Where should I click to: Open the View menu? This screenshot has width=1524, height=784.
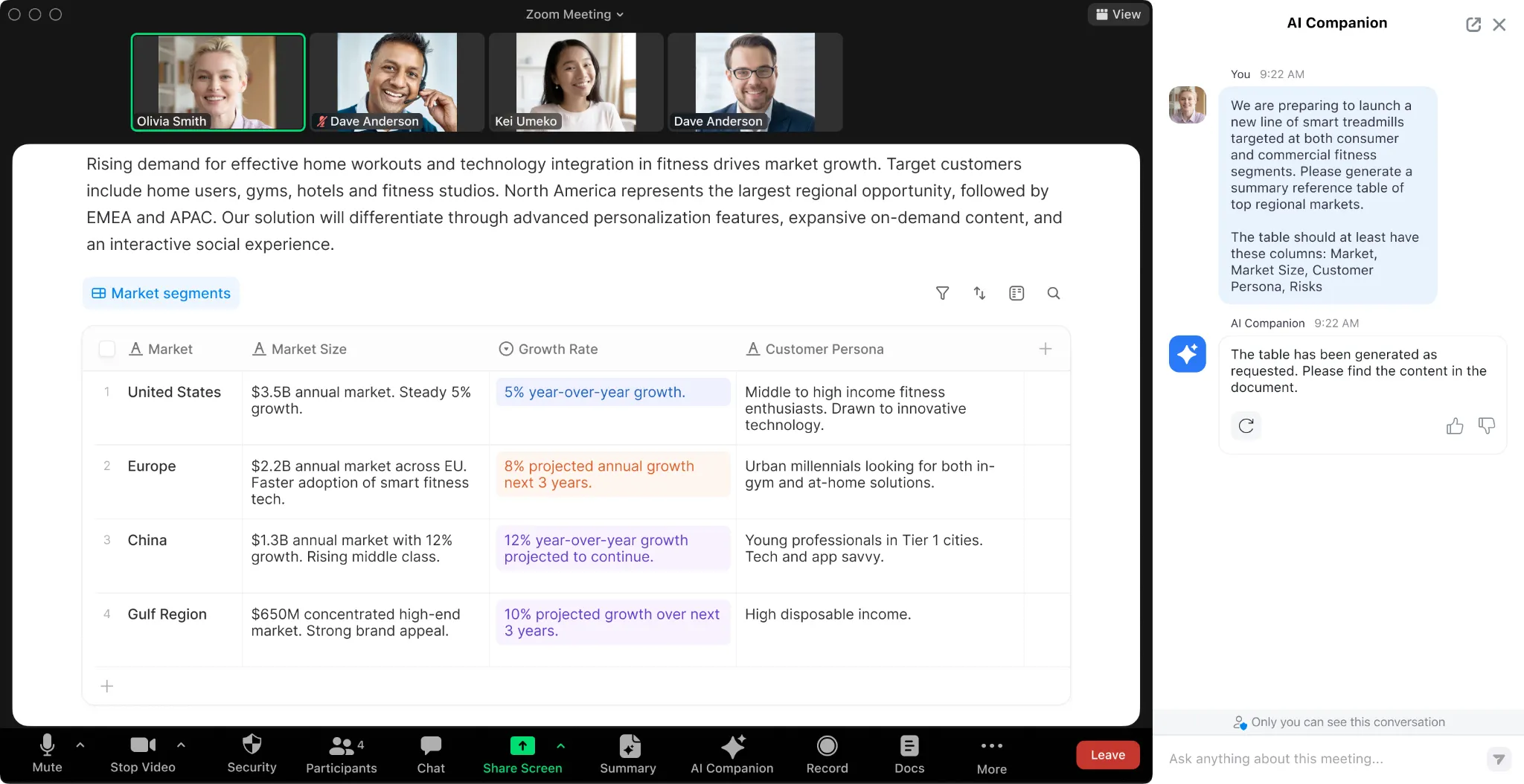tap(1118, 14)
